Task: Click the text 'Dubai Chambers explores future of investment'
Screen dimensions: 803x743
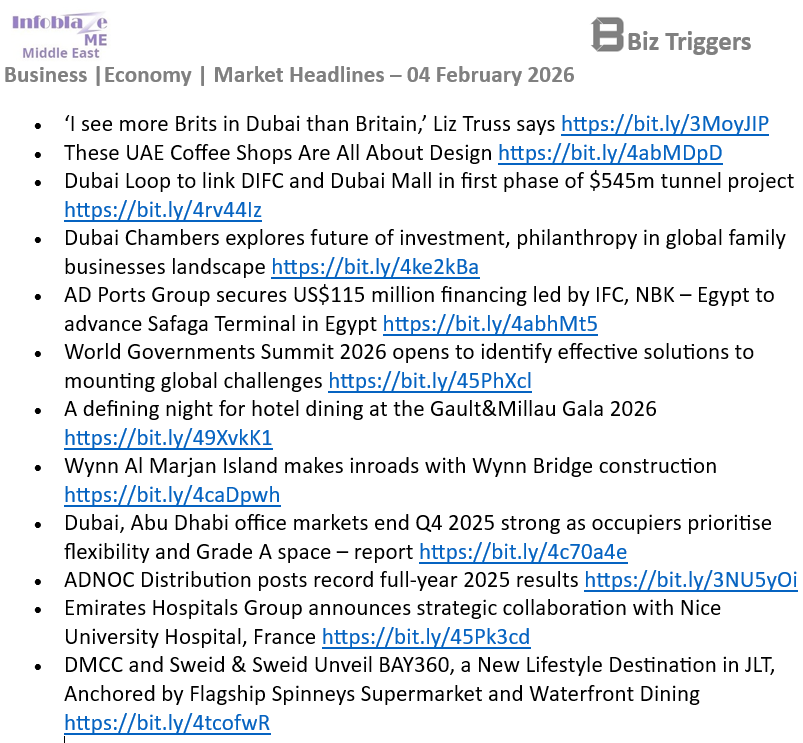Action: click(x=287, y=238)
